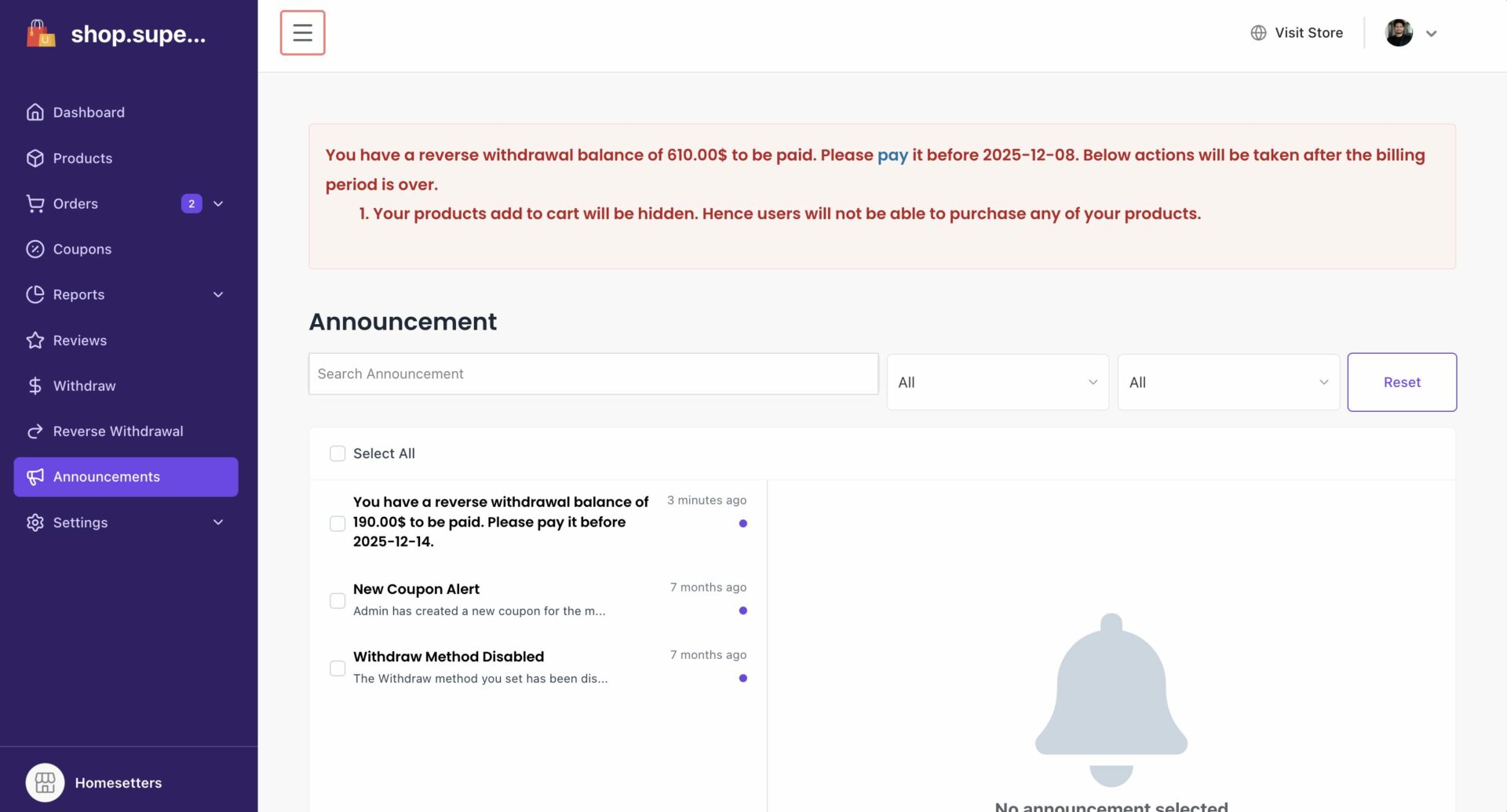Select the Withdraw Method Disabled checkbox
Image resolution: width=1507 pixels, height=812 pixels.
coord(338,668)
